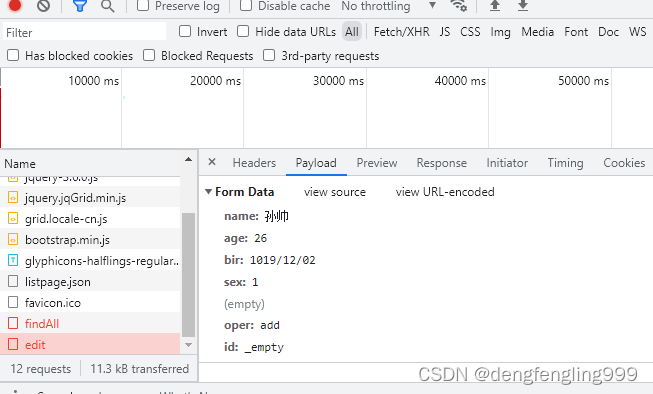
Task: Filter by Font requests
Action: pyautogui.click(x=576, y=32)
